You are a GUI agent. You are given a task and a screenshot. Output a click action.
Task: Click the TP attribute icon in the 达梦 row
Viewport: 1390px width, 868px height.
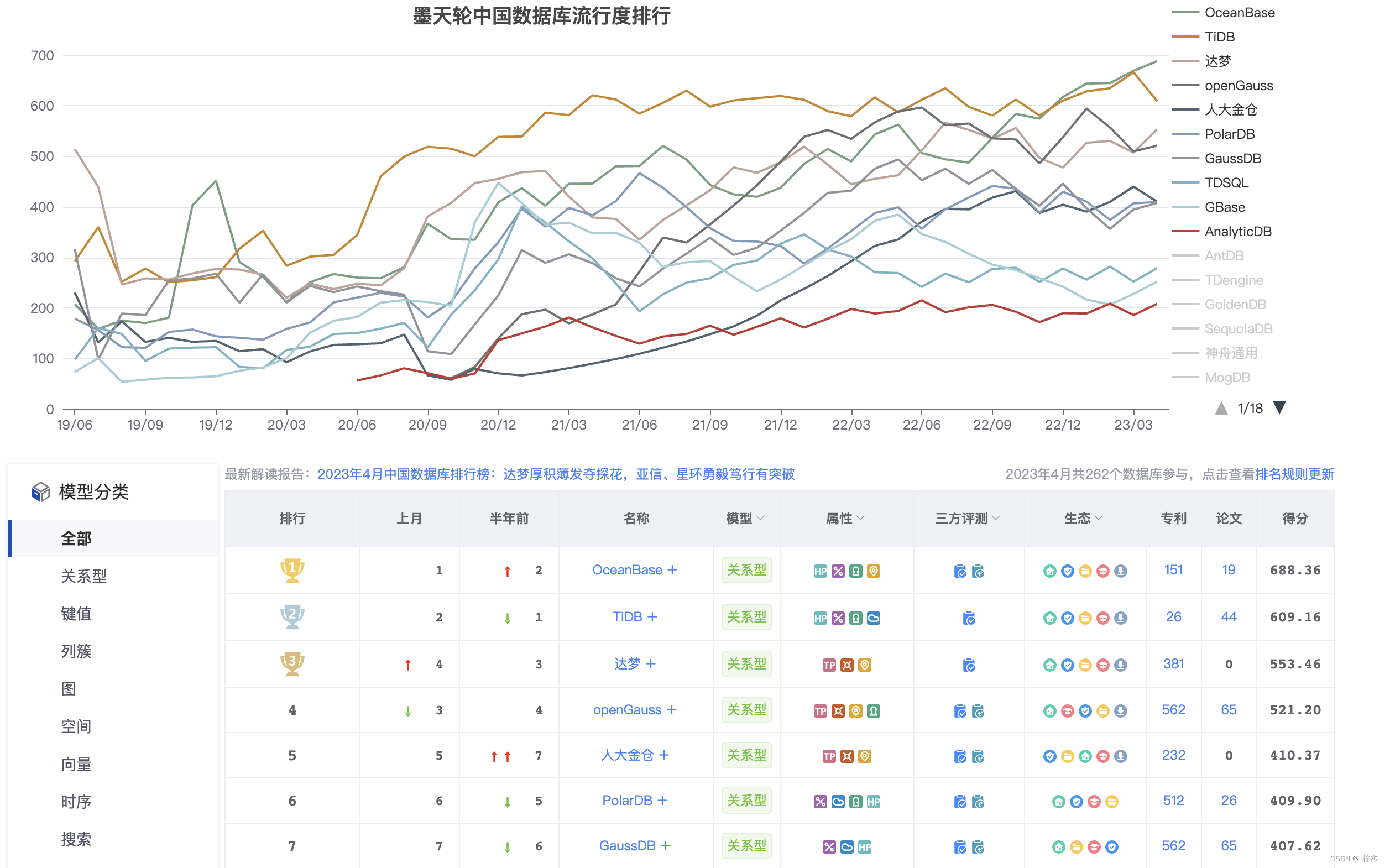(x=829, y=665)
